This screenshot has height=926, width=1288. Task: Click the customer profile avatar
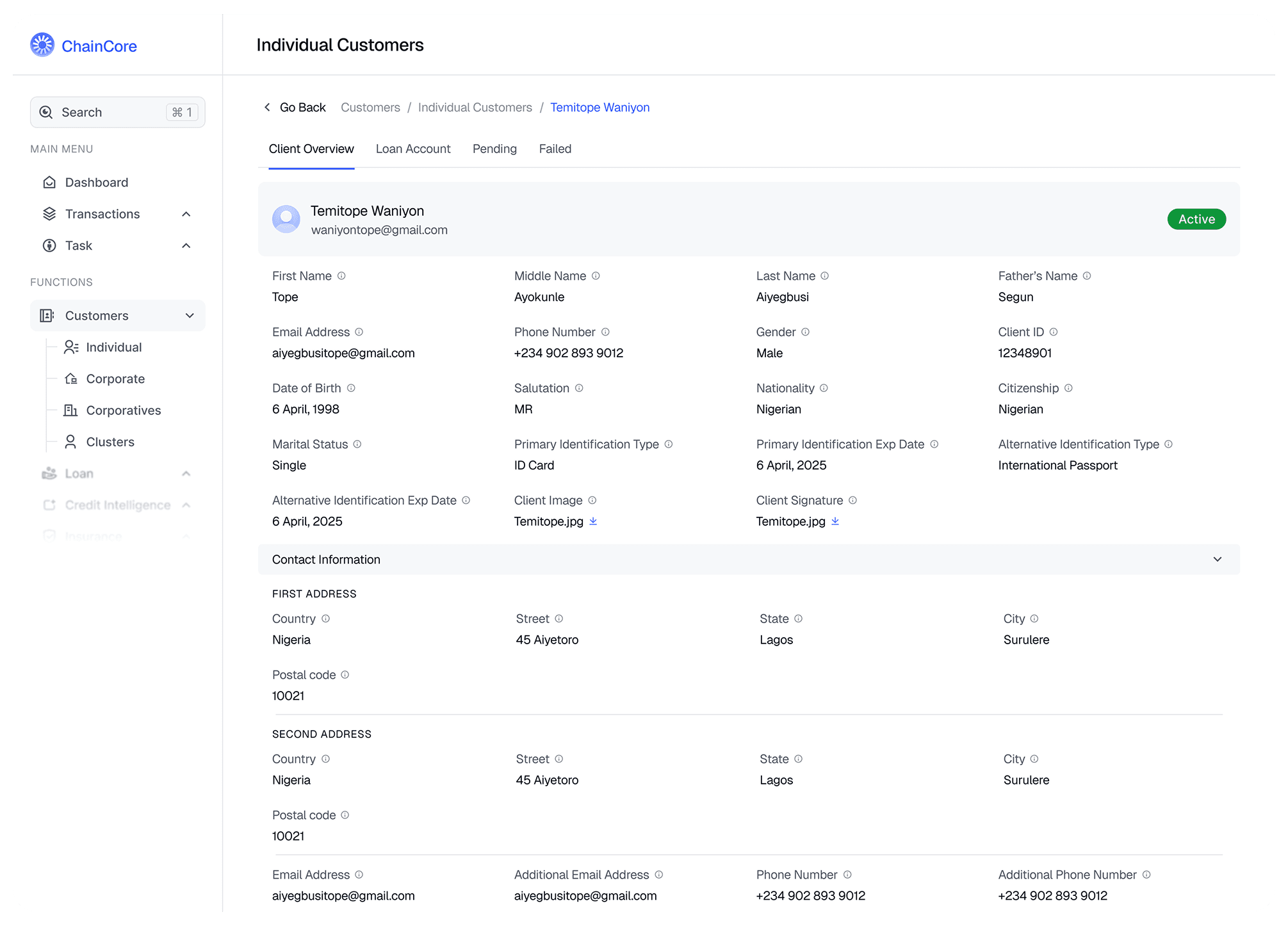pos(286,219)
